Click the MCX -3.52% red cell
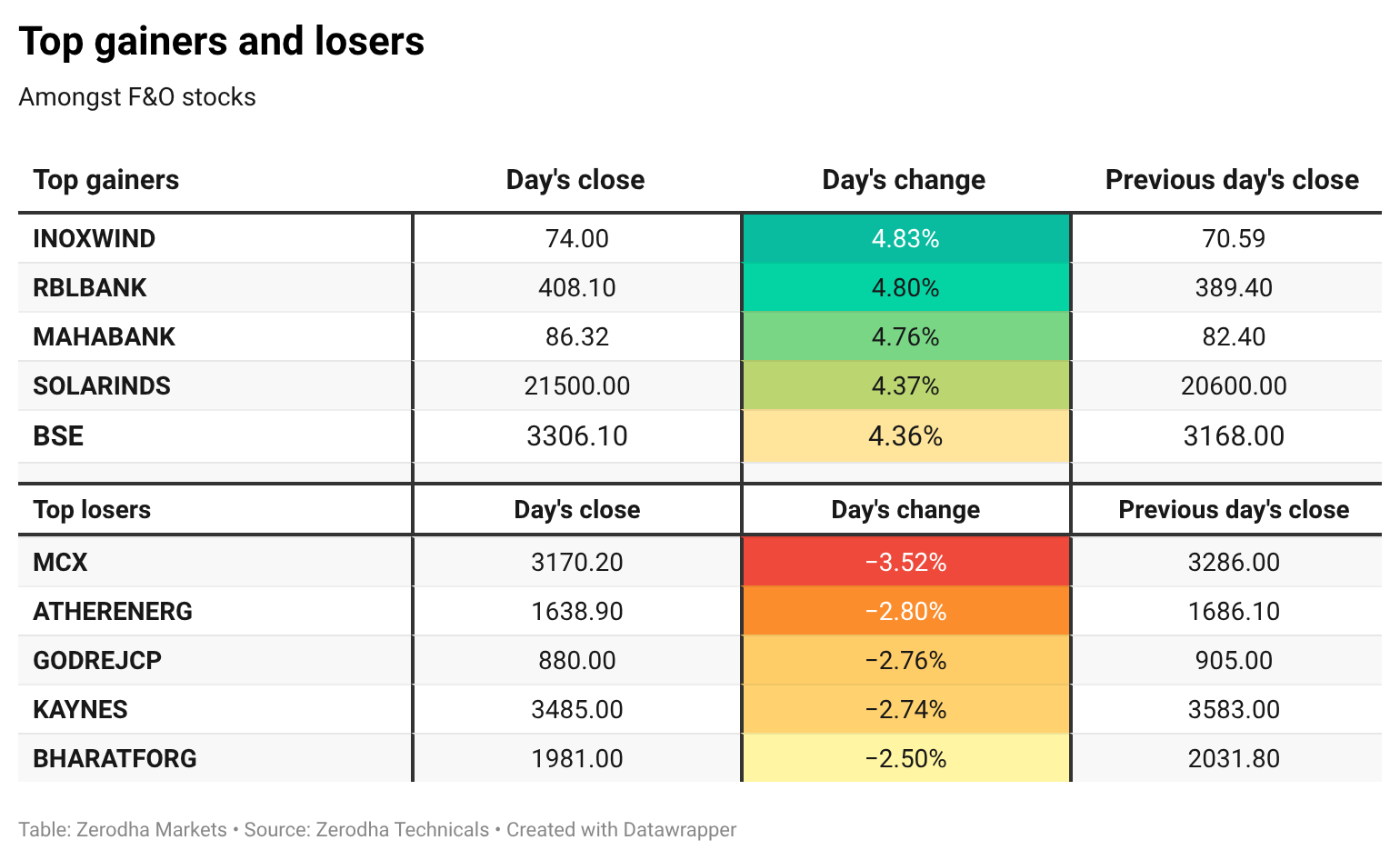 905,562
